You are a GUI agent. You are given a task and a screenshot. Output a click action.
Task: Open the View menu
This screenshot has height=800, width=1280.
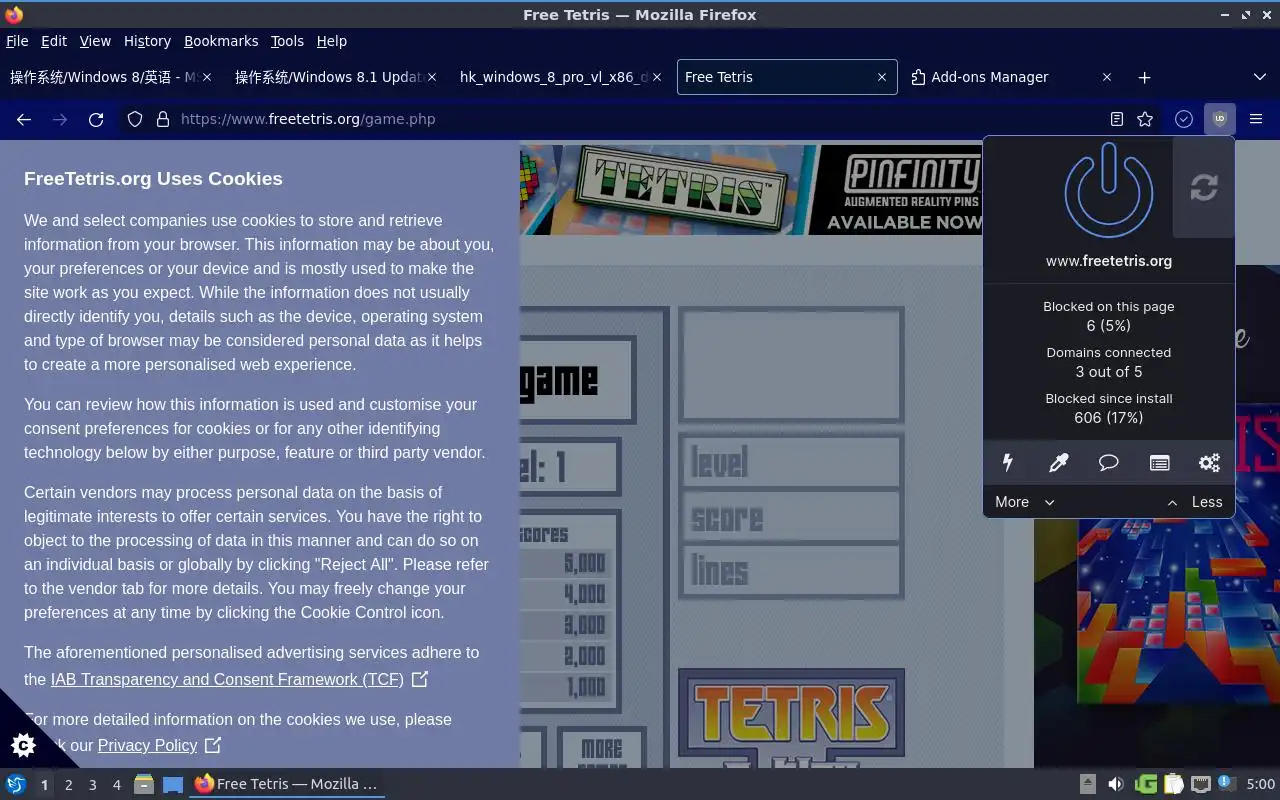click(95, 41)
